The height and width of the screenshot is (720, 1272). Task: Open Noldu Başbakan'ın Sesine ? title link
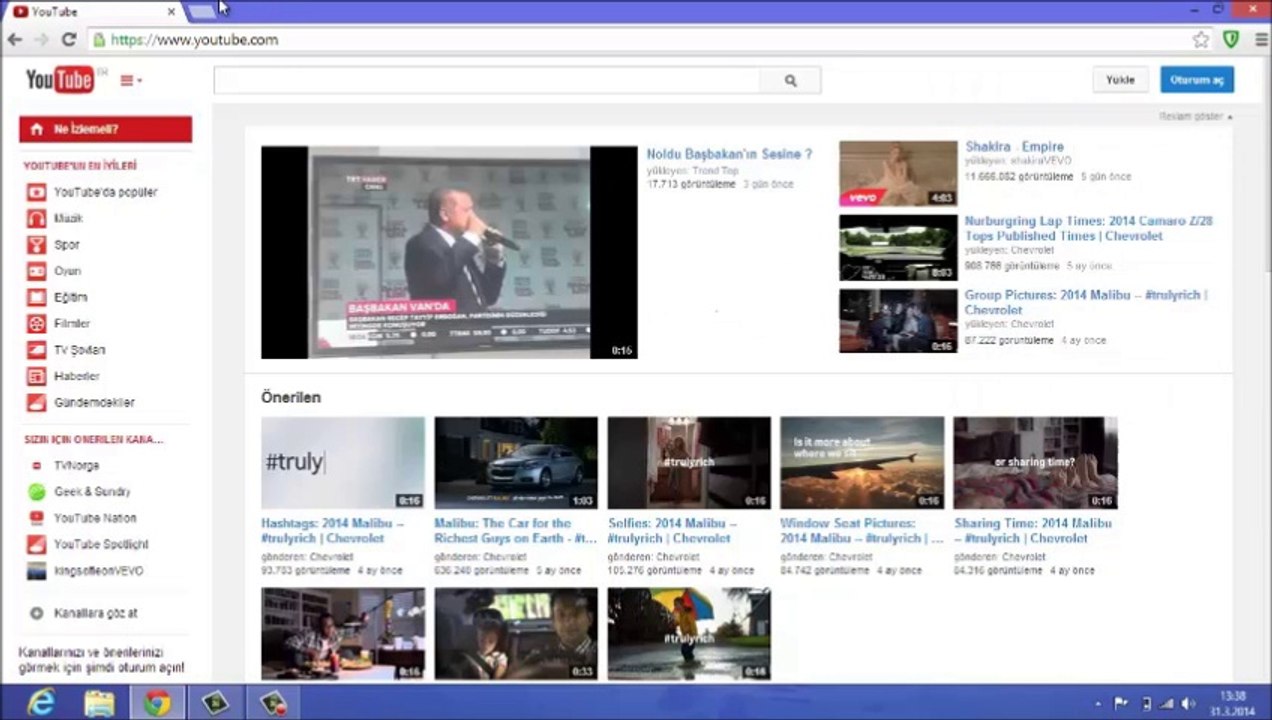click(x=729, y=154)
